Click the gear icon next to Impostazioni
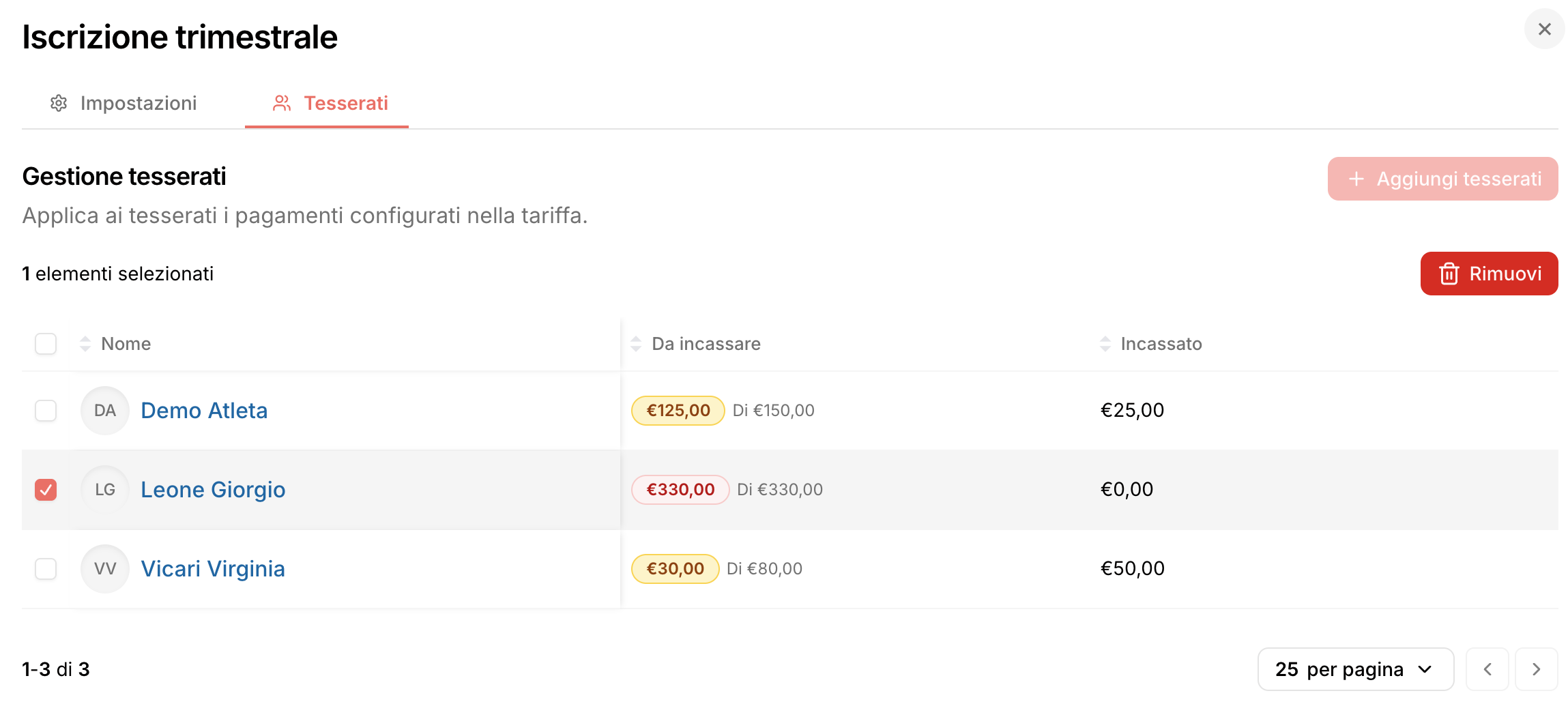Viewport: 1568px width, 704px height. pos(59,103)
